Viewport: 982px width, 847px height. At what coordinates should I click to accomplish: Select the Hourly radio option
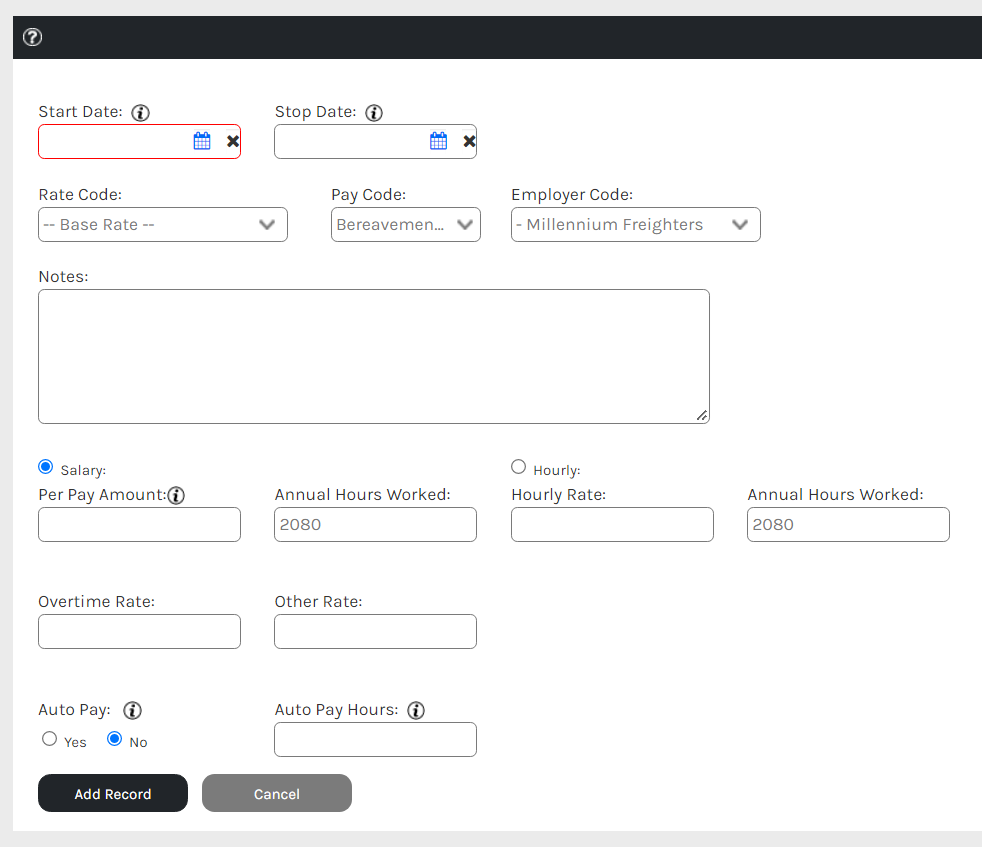click(x=519, y=467)
